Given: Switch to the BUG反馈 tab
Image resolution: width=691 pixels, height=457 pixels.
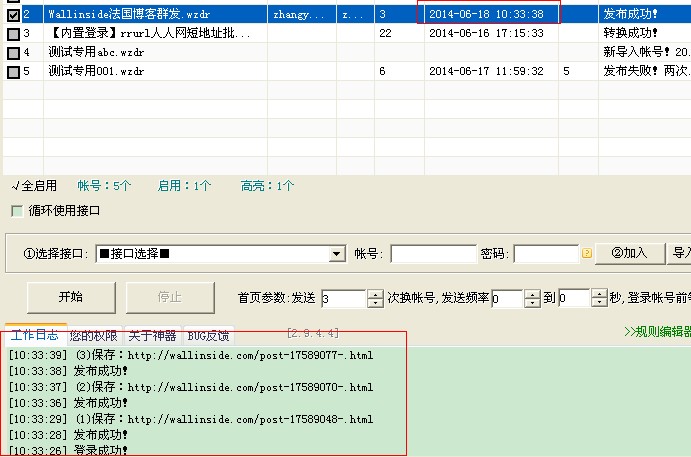Looking at the screenshot, I should click(x=208, y=335).
